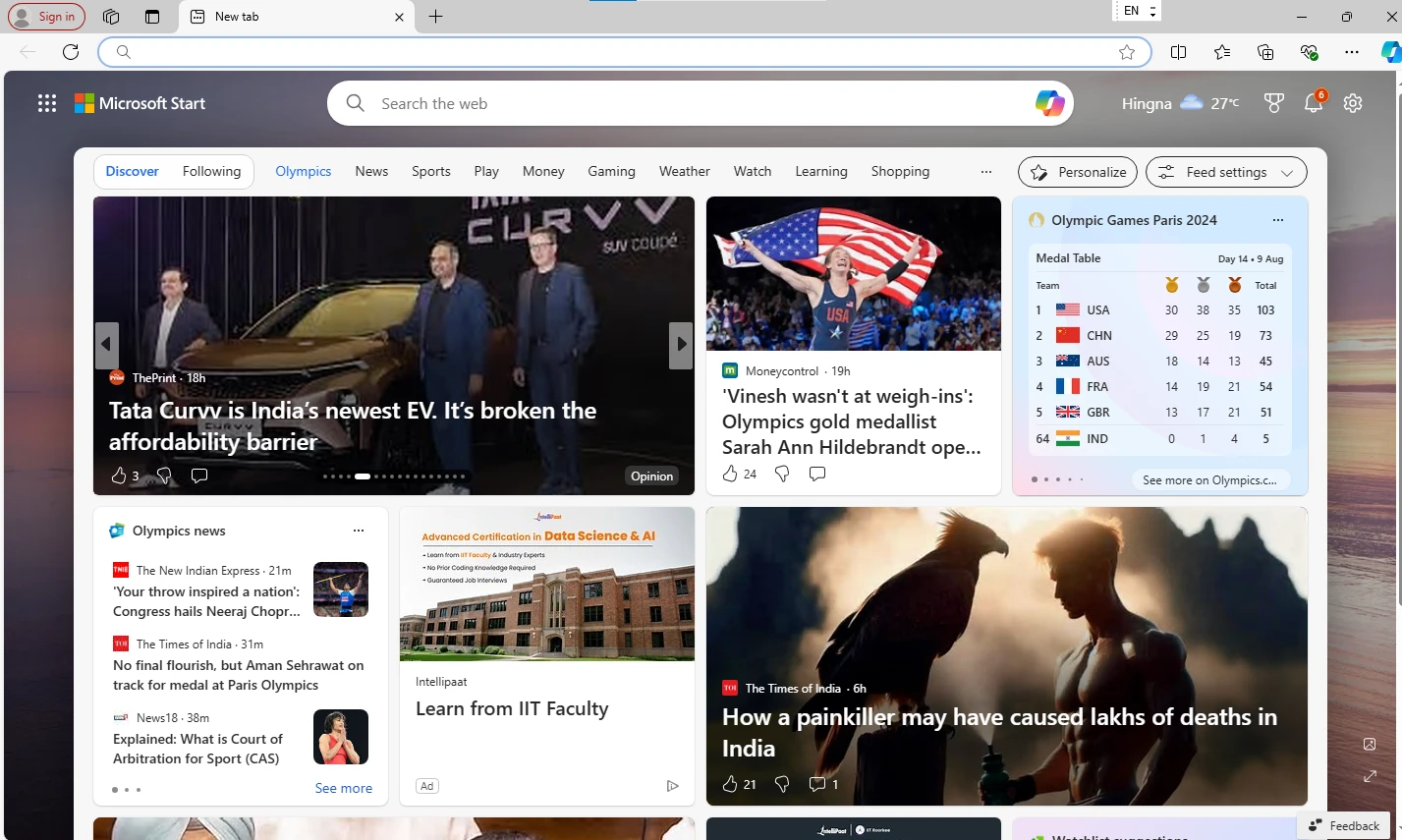This screenshot has height=840, width=1402.
Task: Switch to the Following tab
Action: click(x=211, y=171)
